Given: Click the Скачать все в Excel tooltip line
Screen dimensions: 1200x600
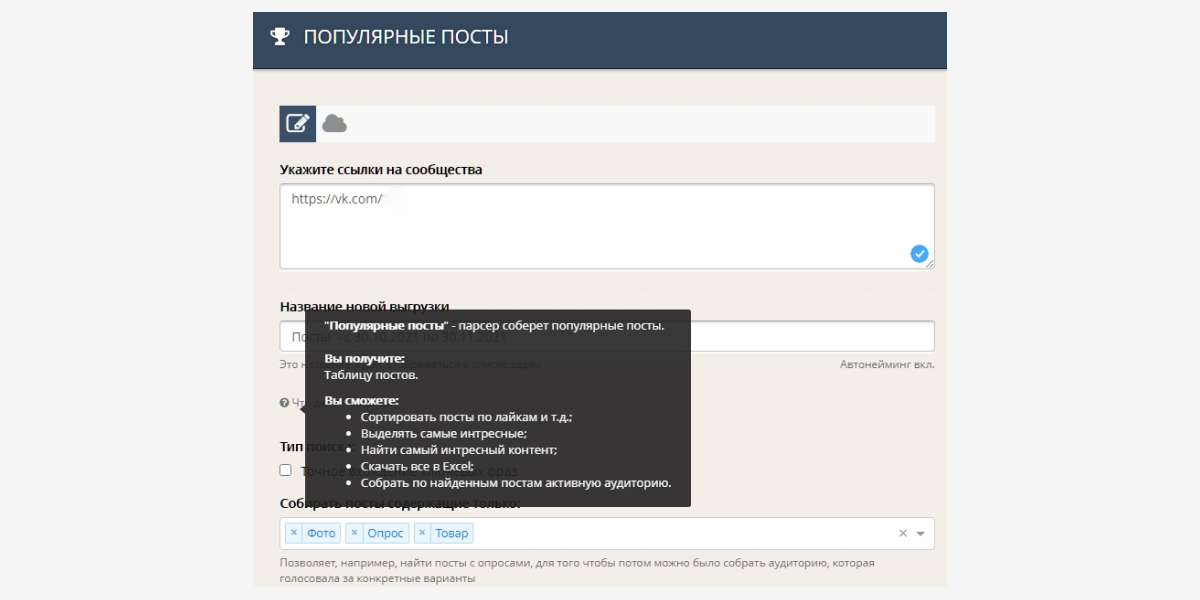Looking at the screenshot, I should 417,466.
